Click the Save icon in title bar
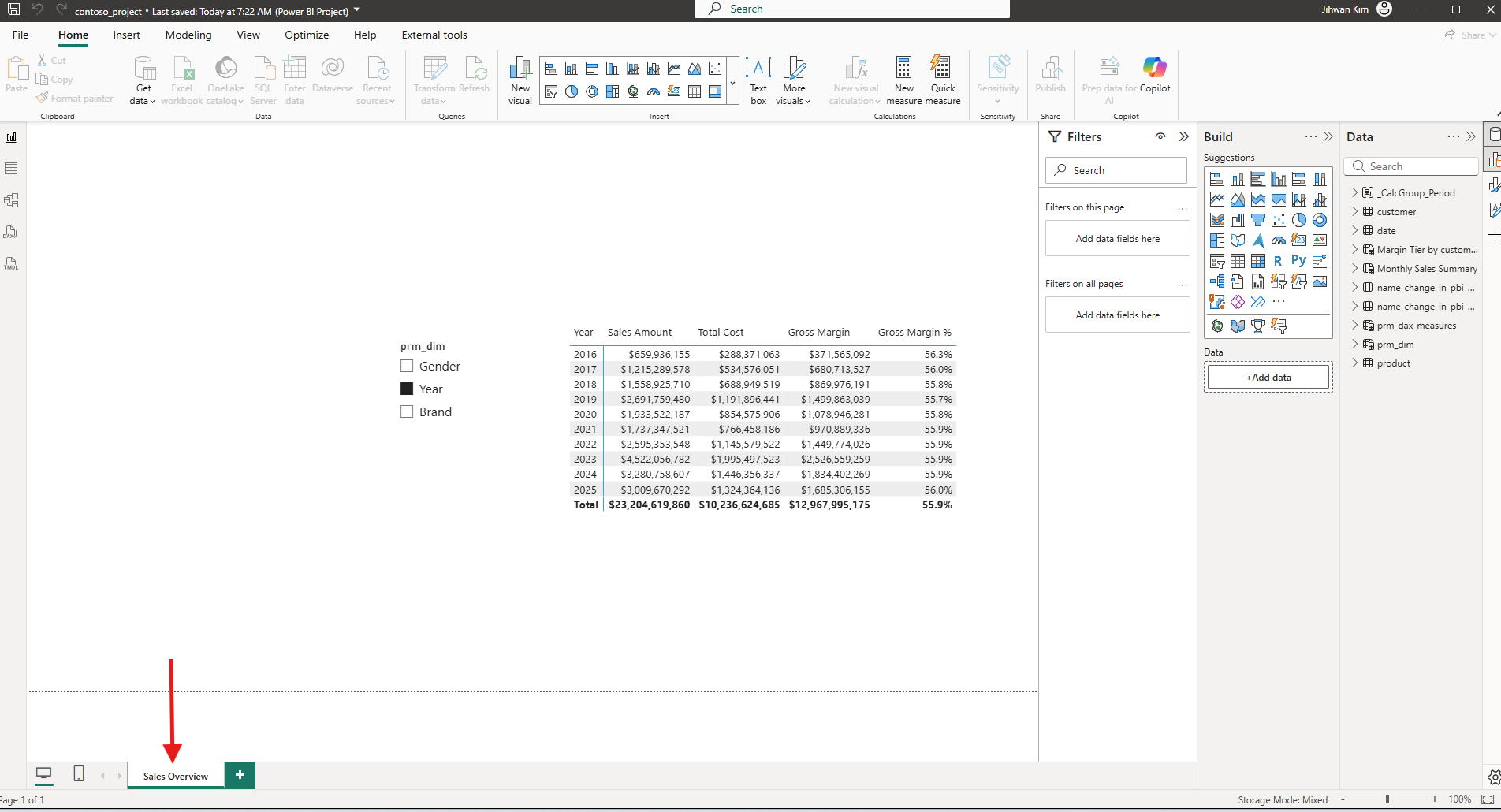This screenshot has height=812, width=1501. click(x=13, y=9)
